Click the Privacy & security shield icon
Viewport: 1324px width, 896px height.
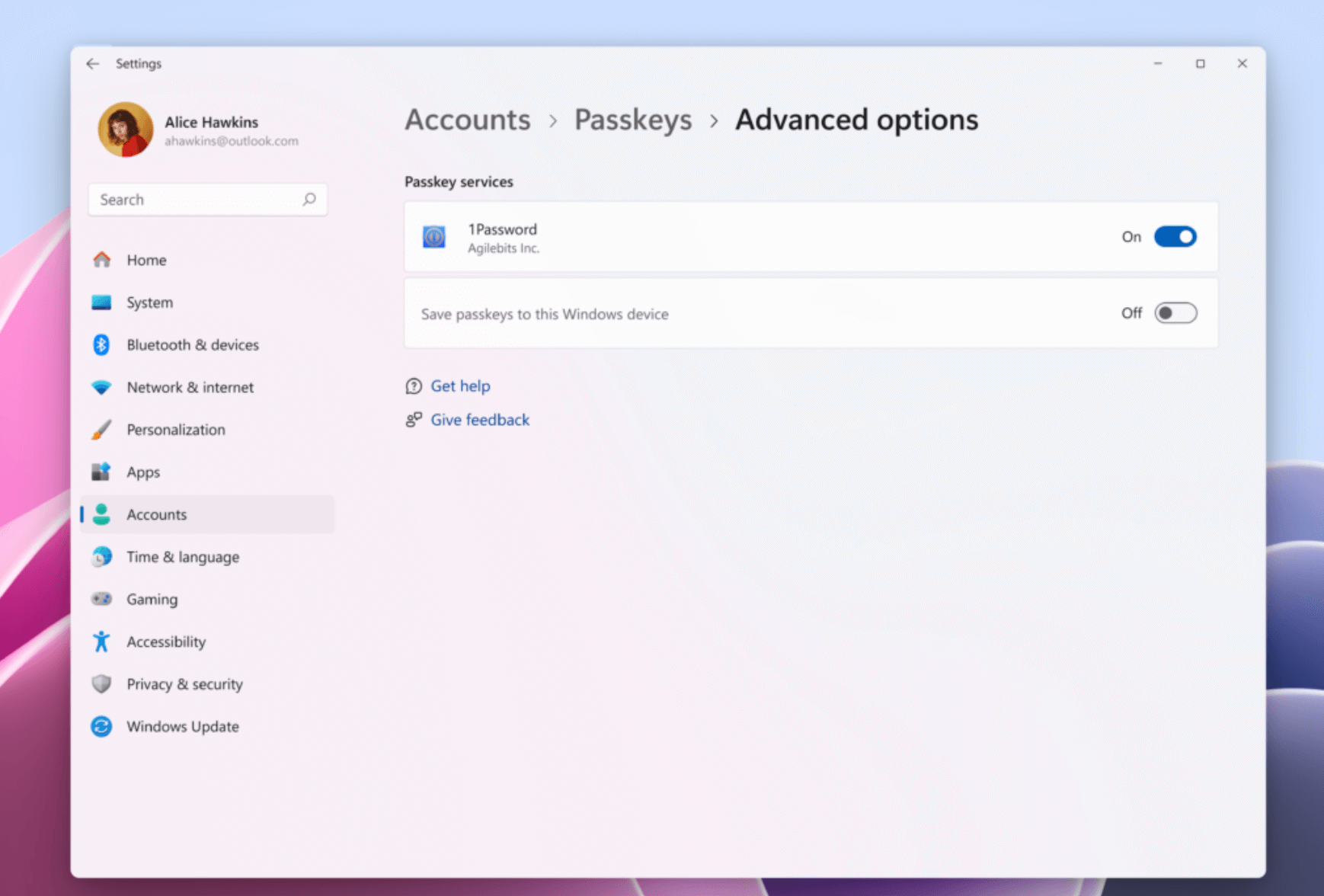[101, 684]
